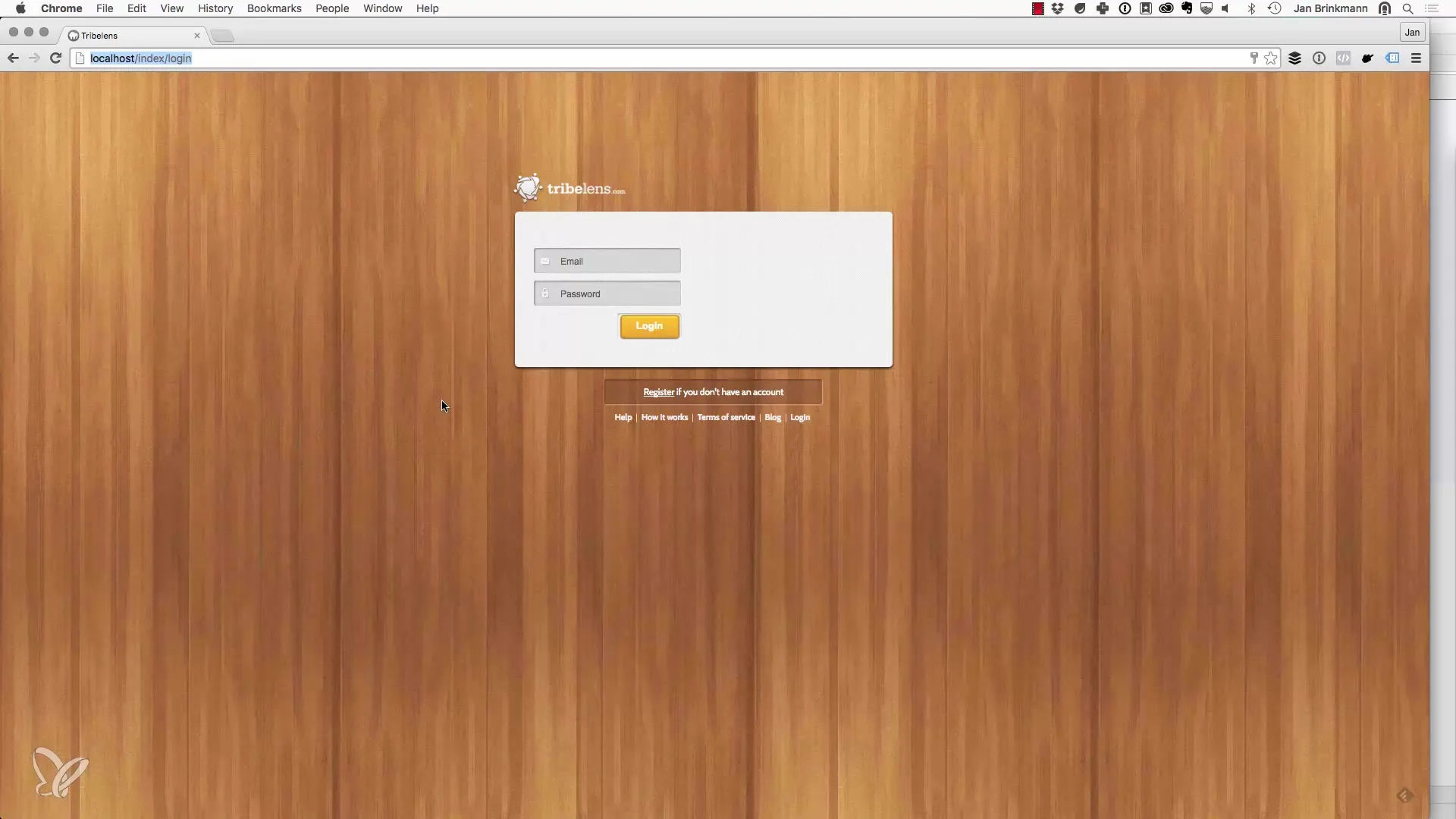Open Time Machine menu bar icon

[1275, 8]
